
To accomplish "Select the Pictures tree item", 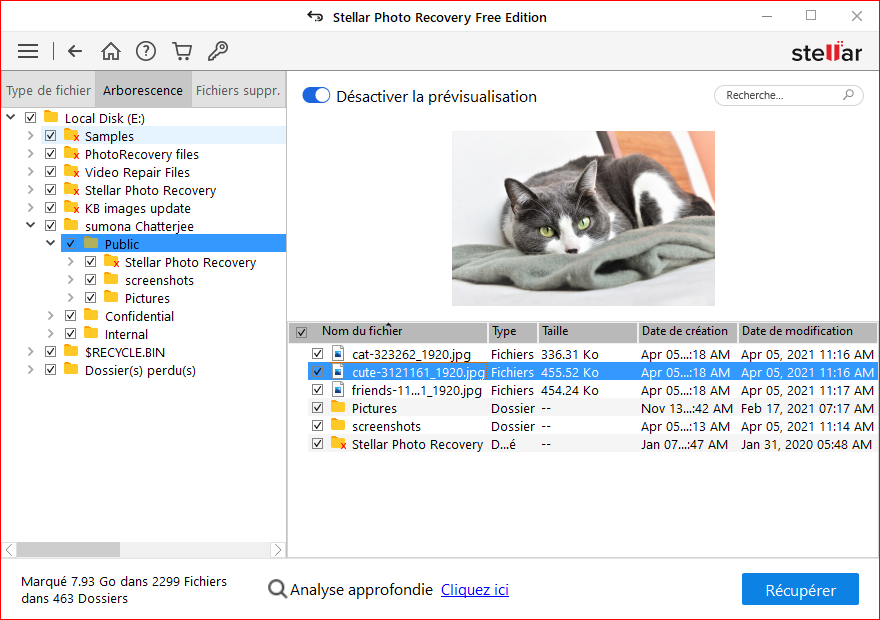I will 147,298.
